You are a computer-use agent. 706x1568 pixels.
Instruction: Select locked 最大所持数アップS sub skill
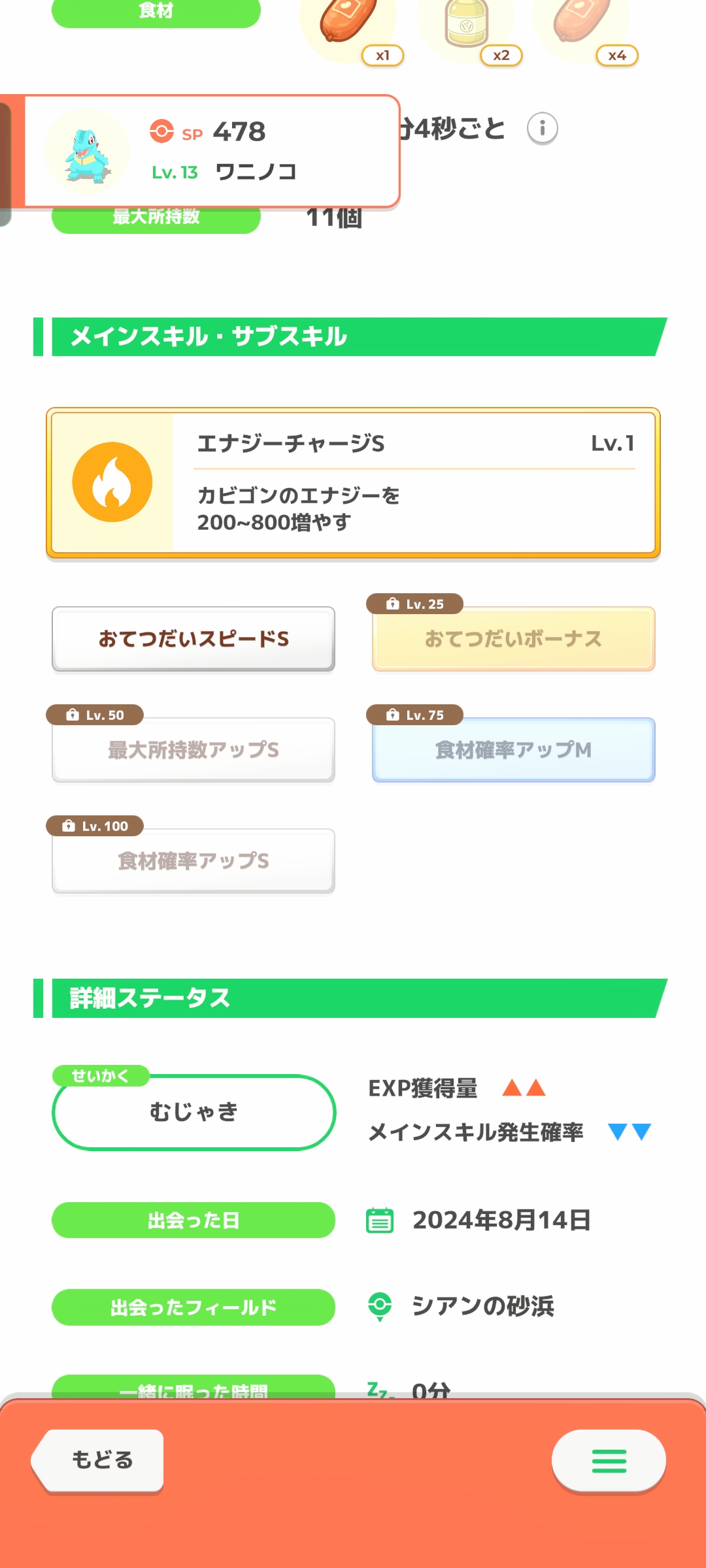(x=193, y=750)
